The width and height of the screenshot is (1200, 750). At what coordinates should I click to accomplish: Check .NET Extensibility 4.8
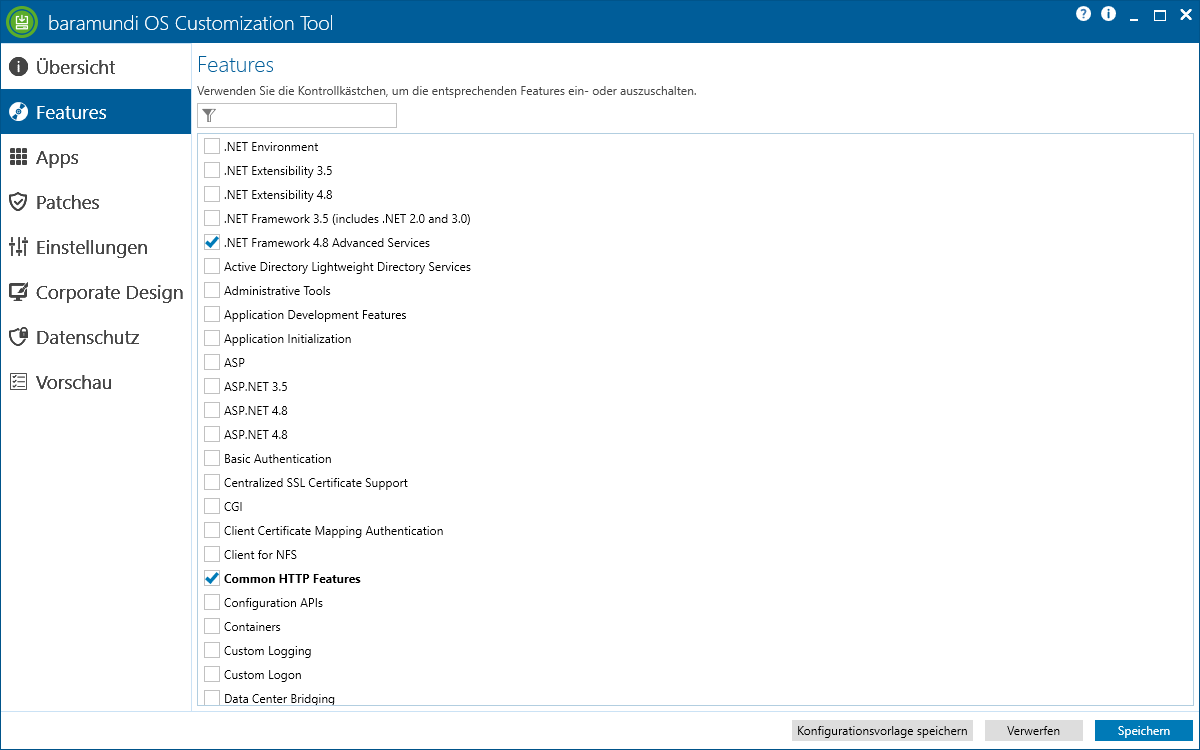[212, 194]
